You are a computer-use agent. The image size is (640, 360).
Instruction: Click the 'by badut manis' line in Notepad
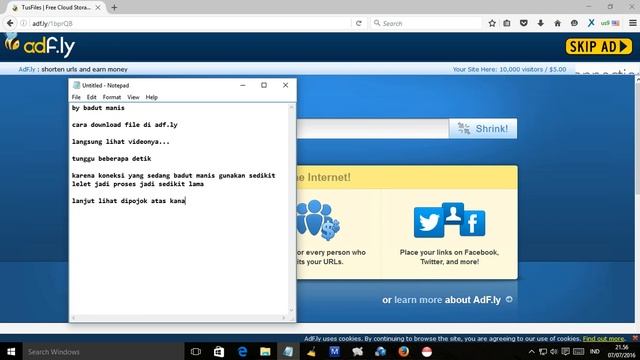[98, 108]
